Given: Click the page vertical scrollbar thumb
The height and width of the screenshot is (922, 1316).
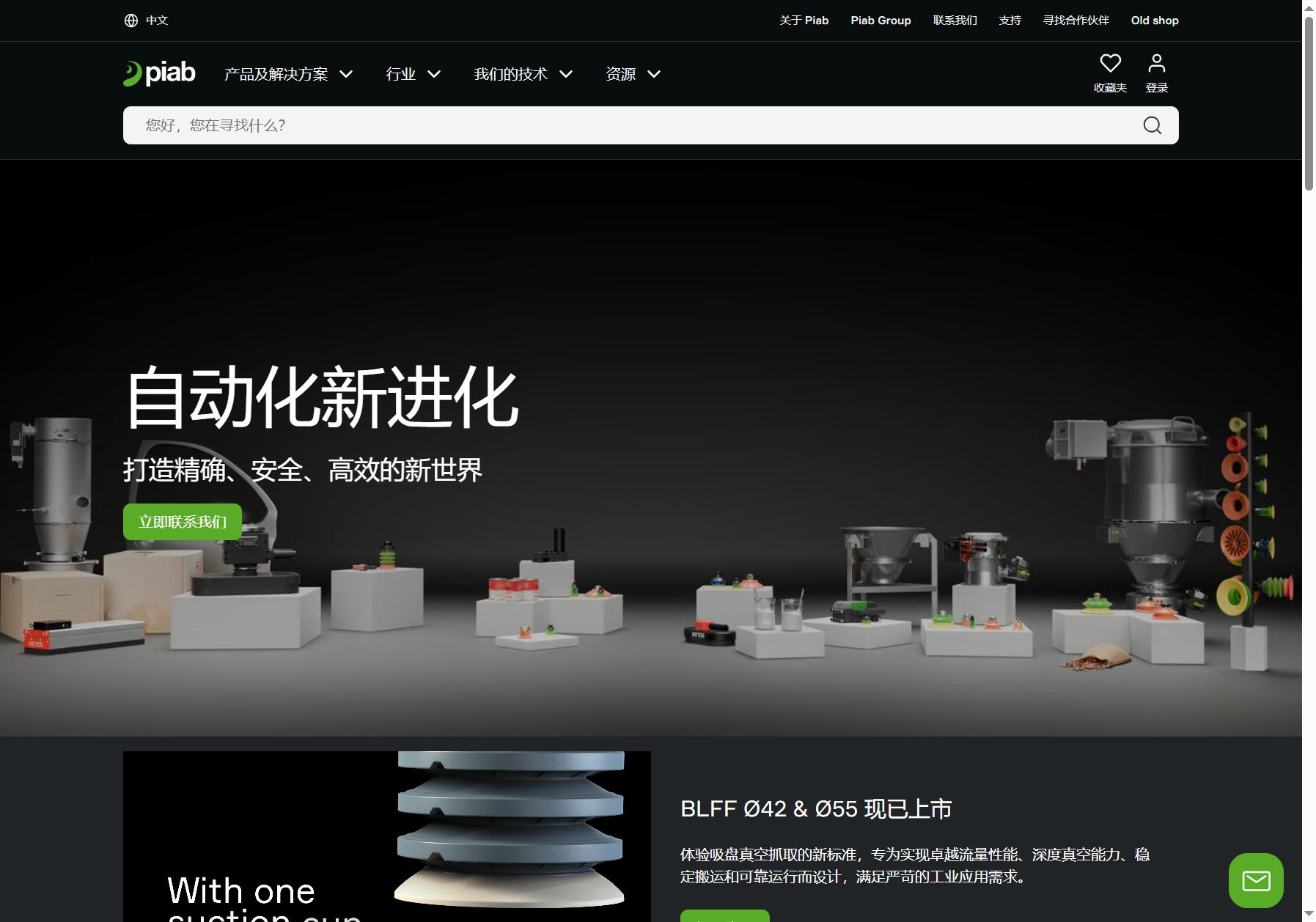Looking at the screenshot, I should click(x=1309, y=103).
